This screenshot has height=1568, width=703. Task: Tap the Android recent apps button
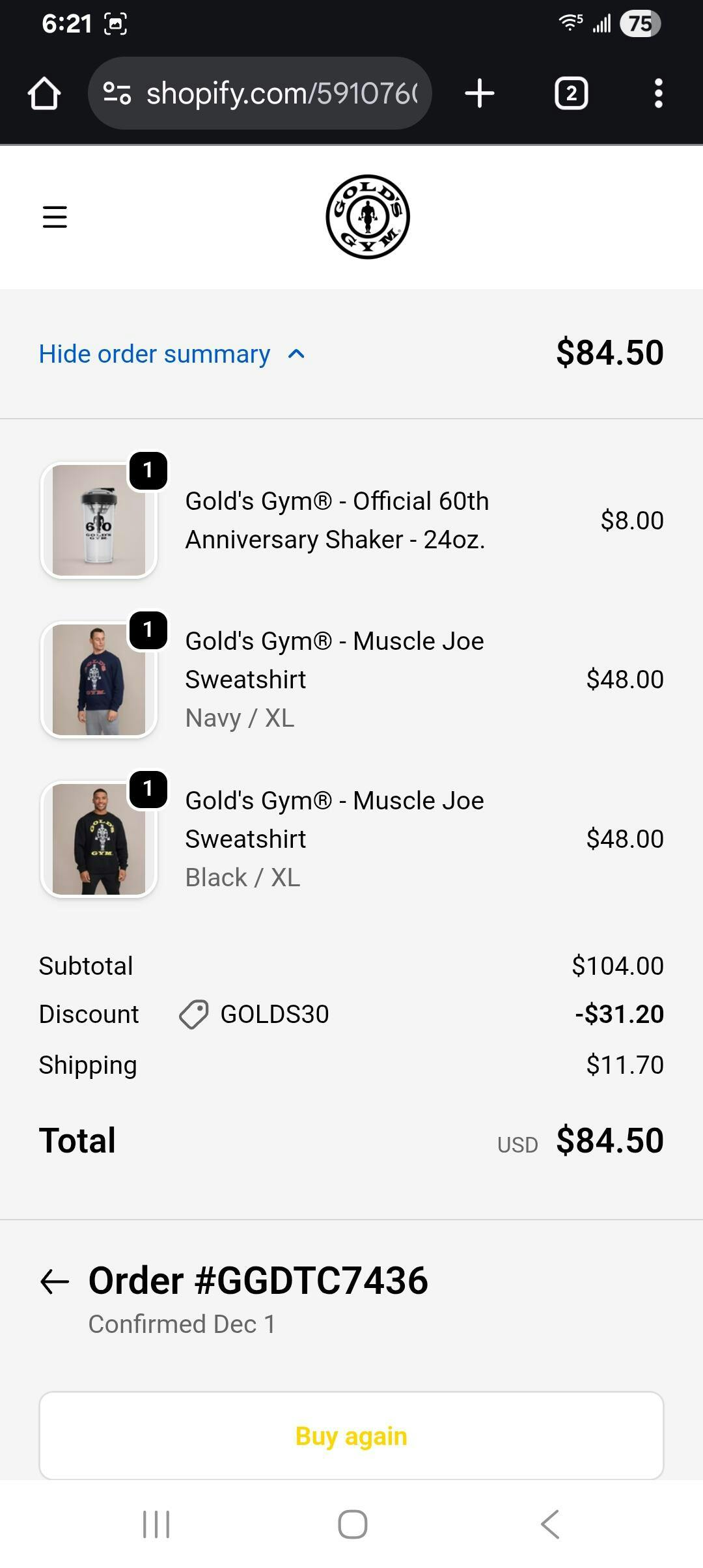[156, 1524]
